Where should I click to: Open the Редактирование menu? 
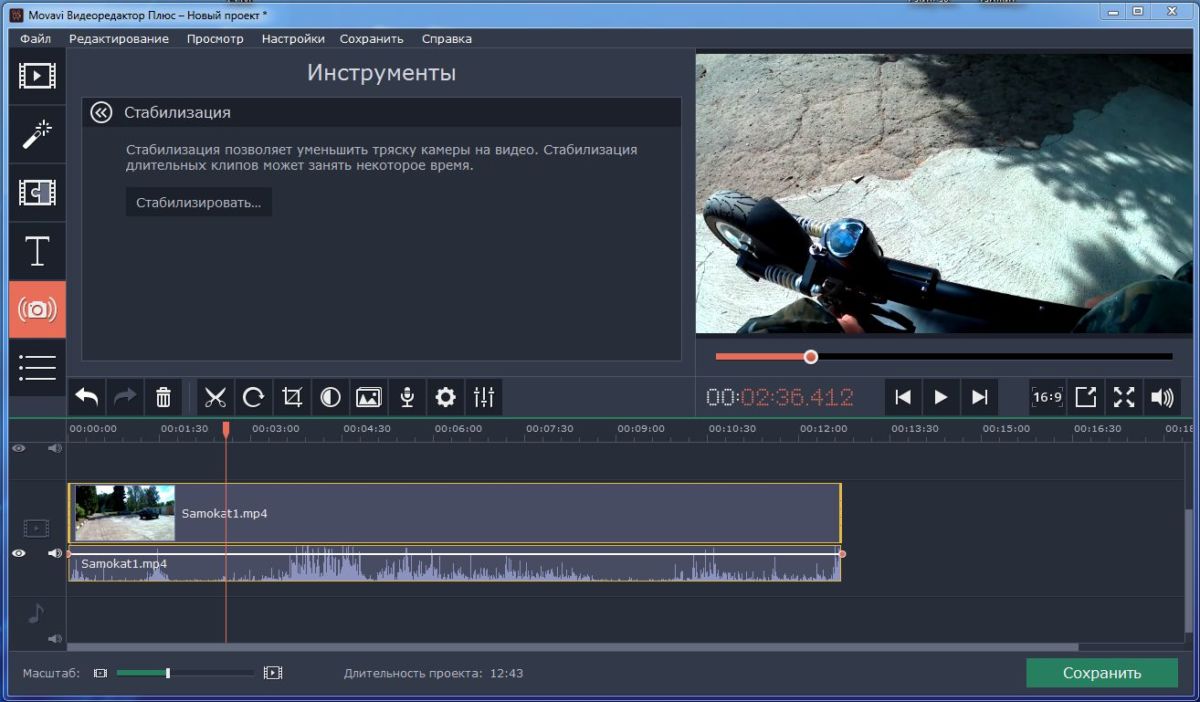(118, 39)
